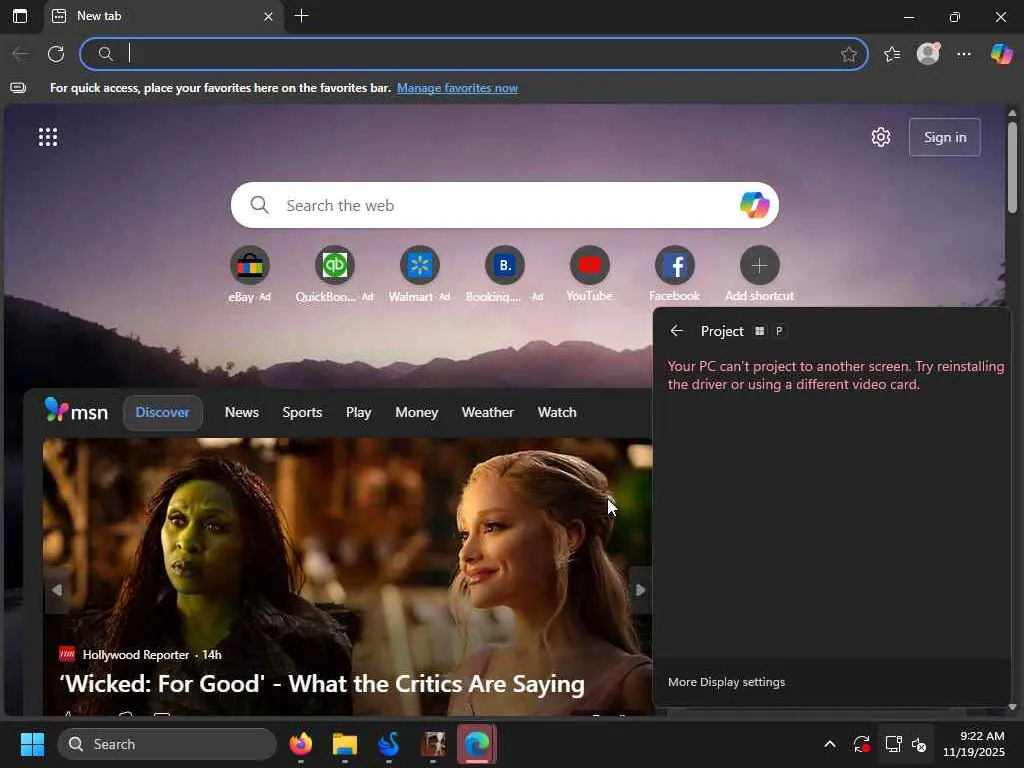1024x768 pixels.
Task: Open a new tab with plus button
Action: [302, 16]
